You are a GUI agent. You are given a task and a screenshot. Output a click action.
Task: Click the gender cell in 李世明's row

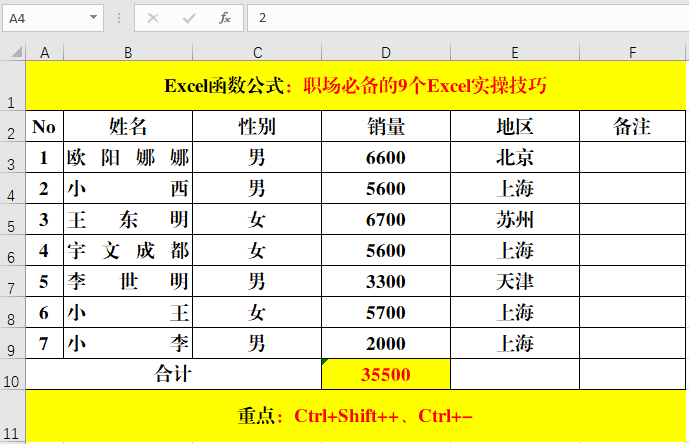pos(257,281)
